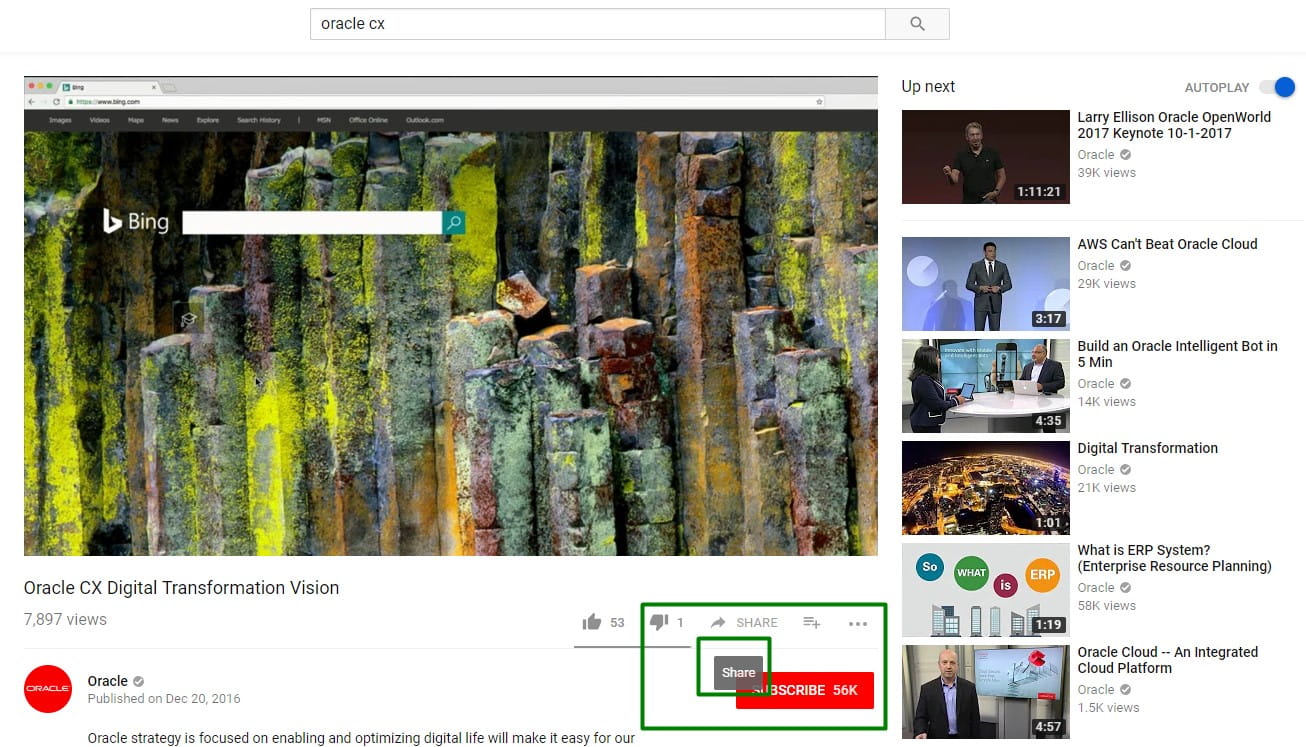Click Oracle channel under Digital Transformation
Viewport: 1306px width, 747px height.
pos(1095,470)
